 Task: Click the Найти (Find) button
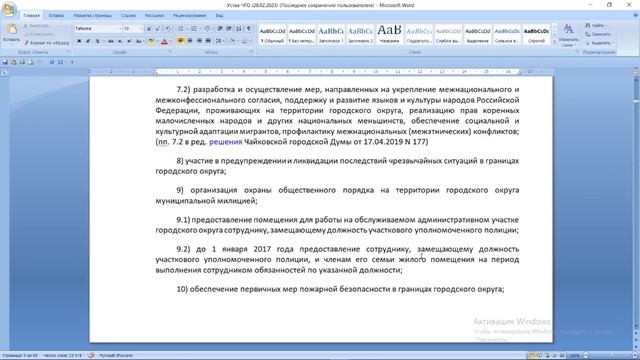[596, 26]
